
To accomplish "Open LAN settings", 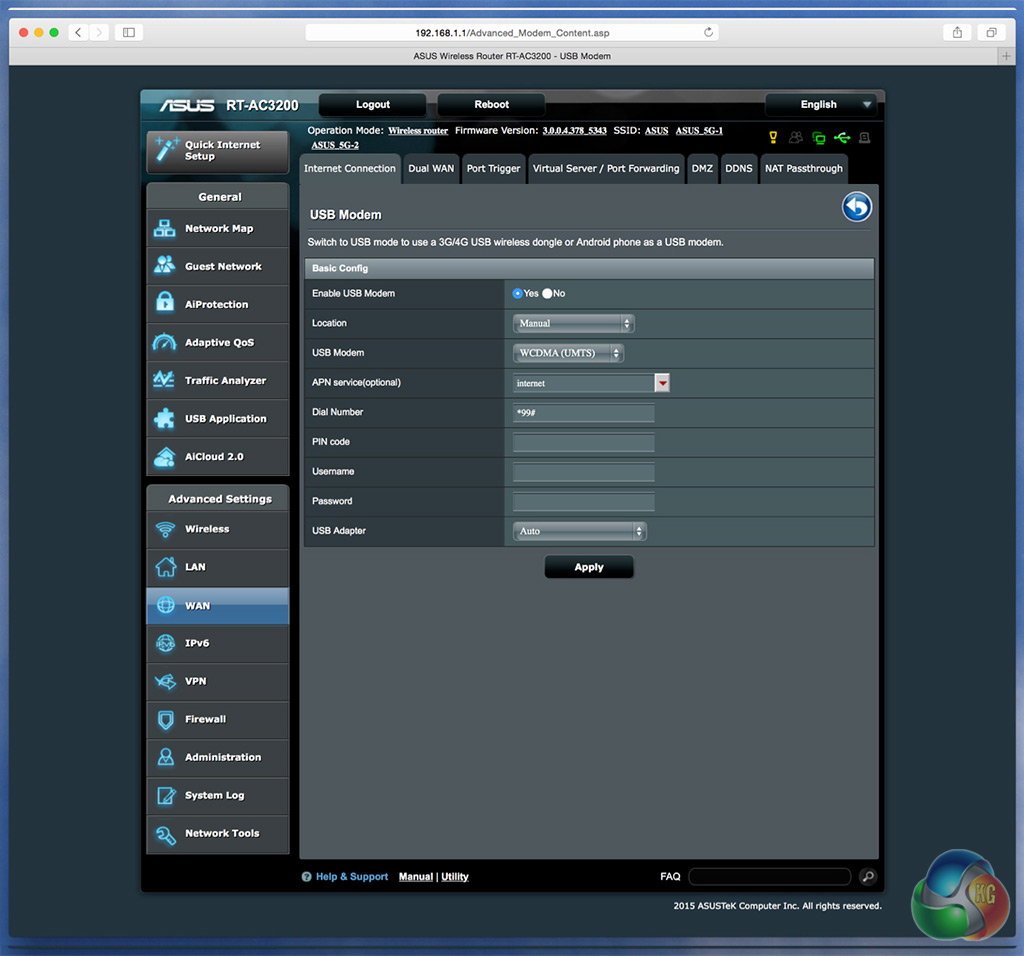I will tap(217, 567).
